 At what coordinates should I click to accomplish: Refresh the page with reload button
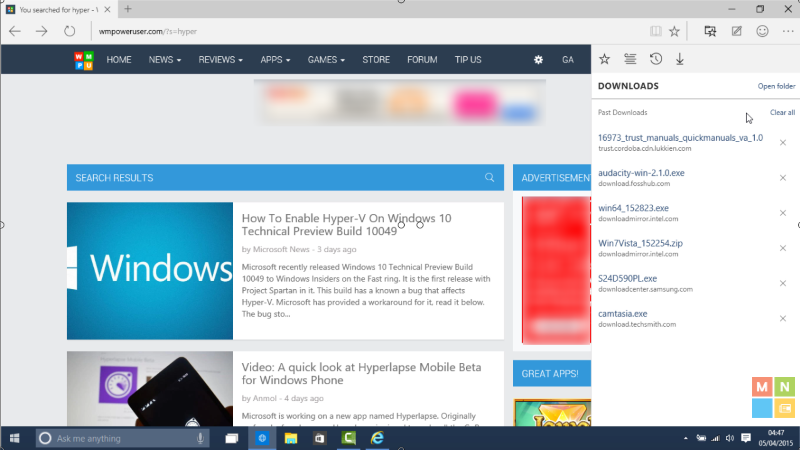[68, 31]
